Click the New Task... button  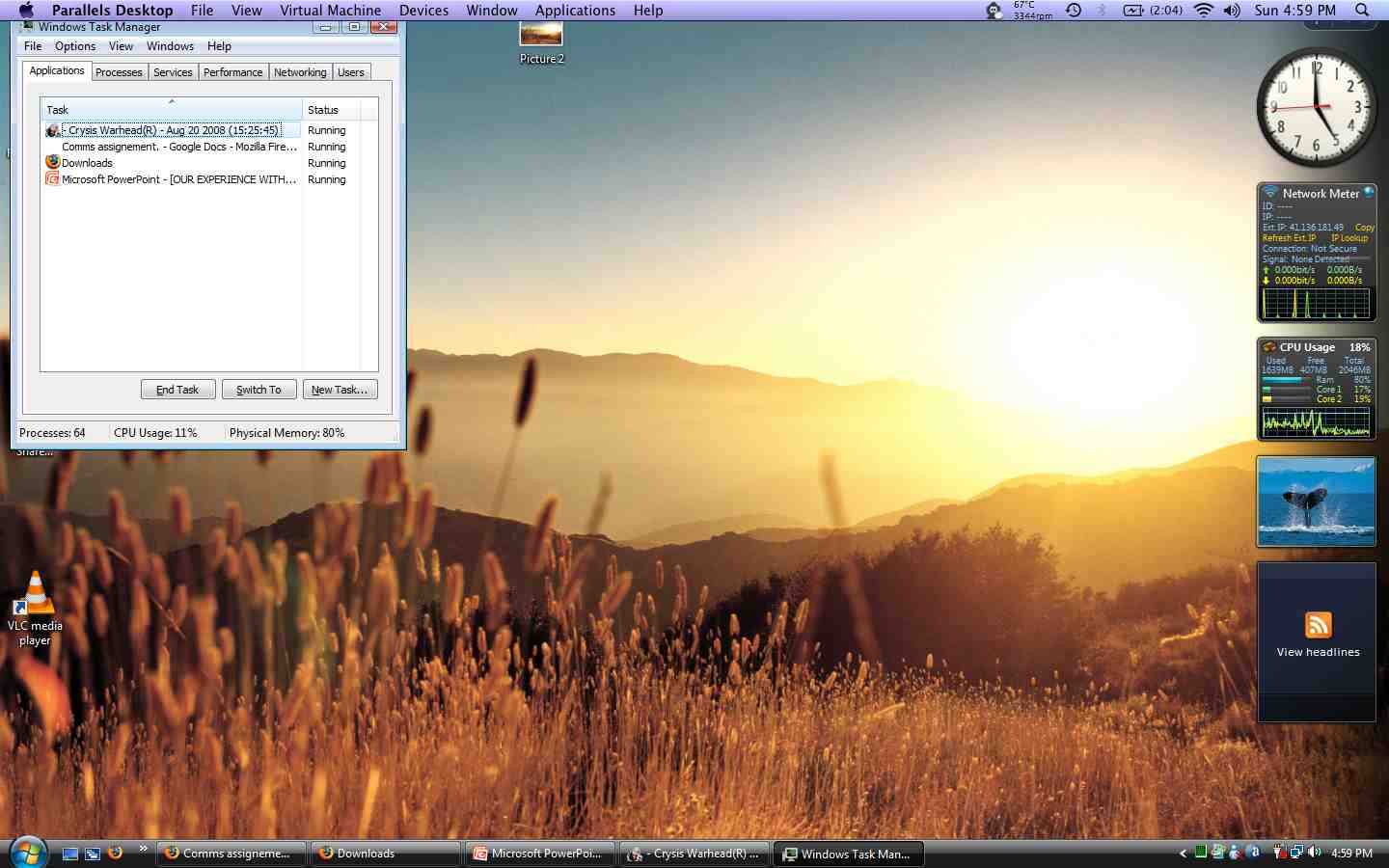pos(340,390)
